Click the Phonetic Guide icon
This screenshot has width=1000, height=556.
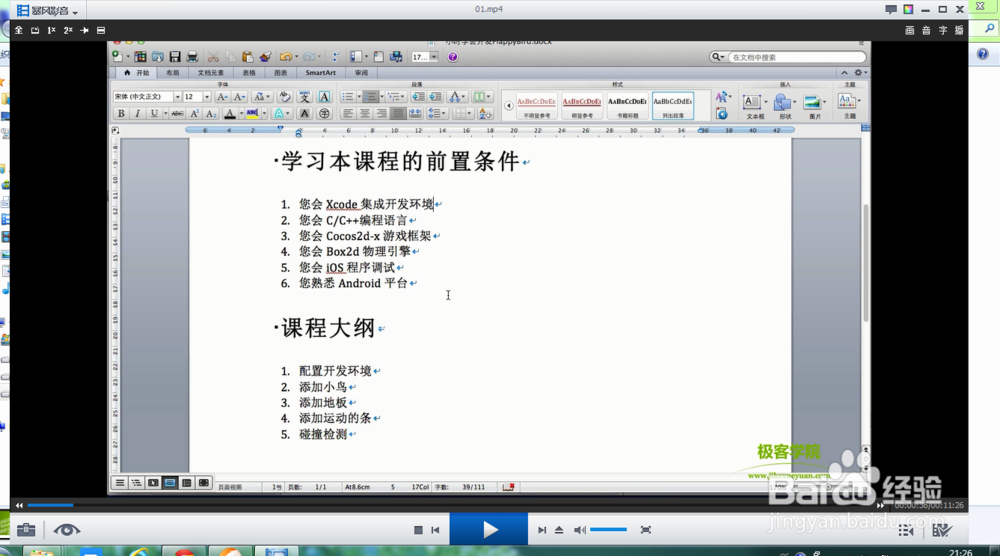[304, 97]
